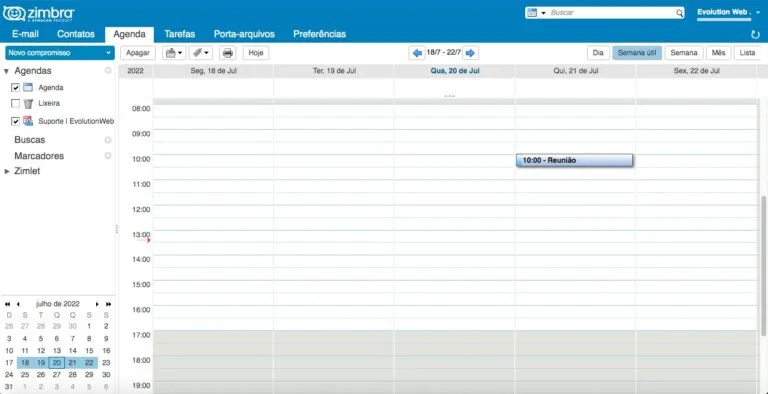Screen dimensions: 768x394
Task: Select day 13 in the mini calendar
Action: (x=57, y=351)
